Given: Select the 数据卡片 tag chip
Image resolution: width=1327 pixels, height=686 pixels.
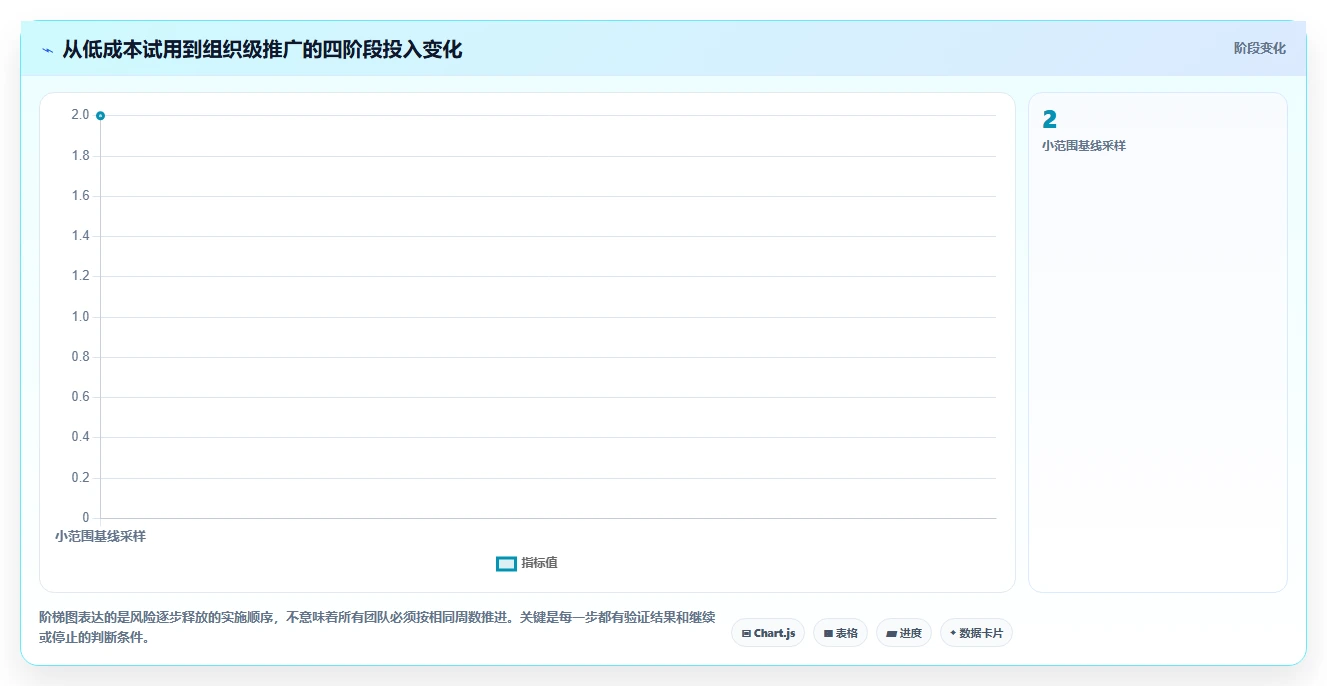Looking at the screenshot, I should pos(976,633).
